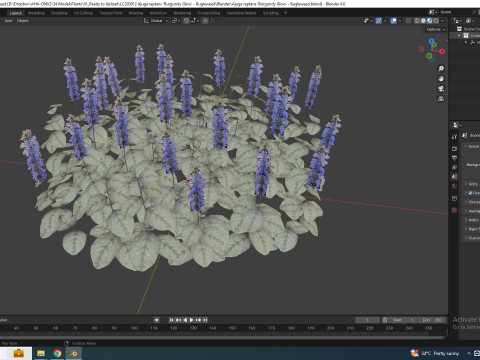
Task: Toggle show gizmos button
Action: [x=379, y=21]
